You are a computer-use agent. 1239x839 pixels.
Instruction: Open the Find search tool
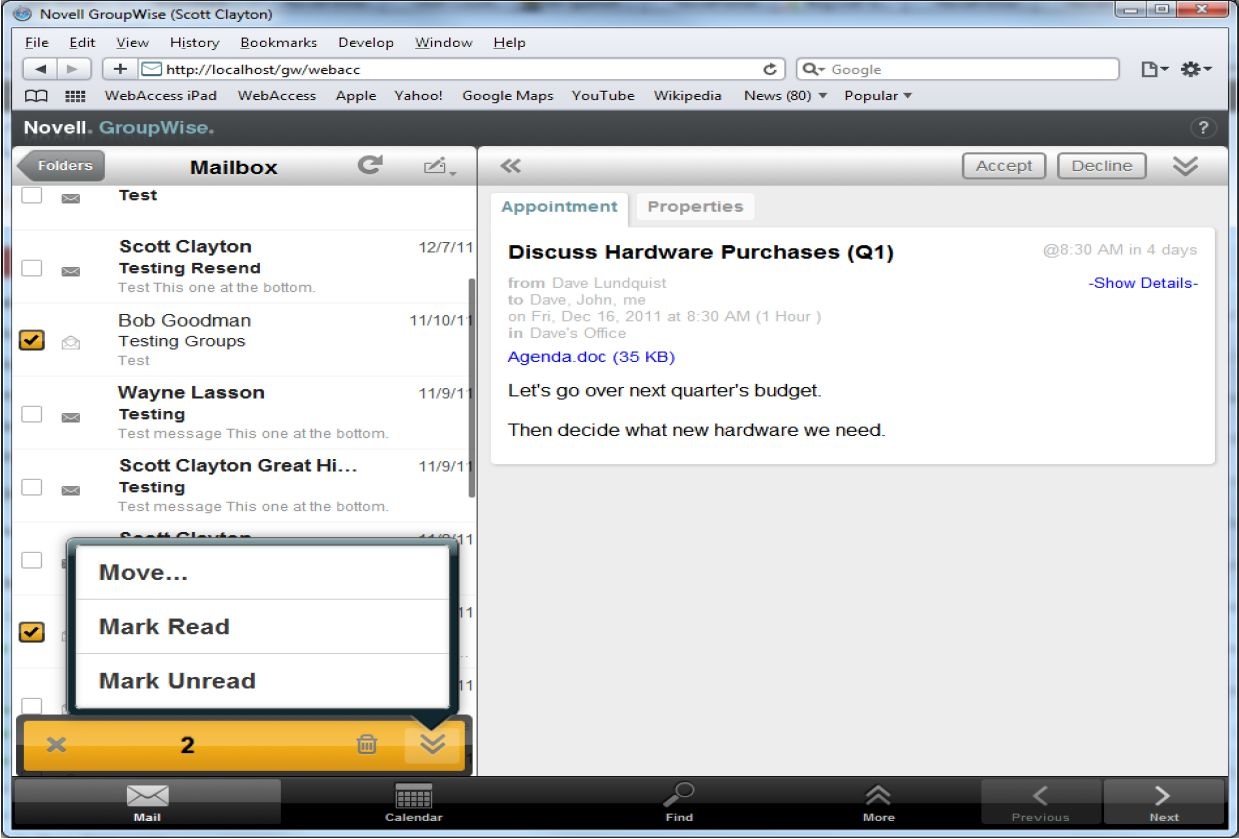pyautogui.click(x=679, y=802)
